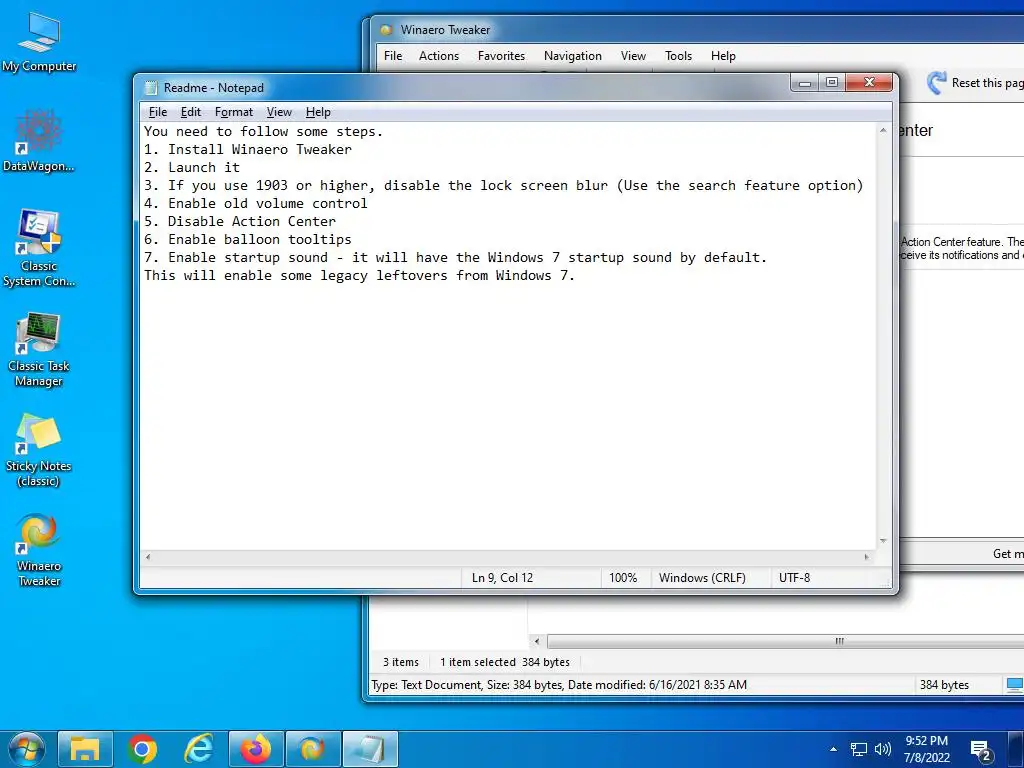Open Winaero Tweaker Actions menu
The height and width of the screenshot is (768, 1024).
(439, 56)
